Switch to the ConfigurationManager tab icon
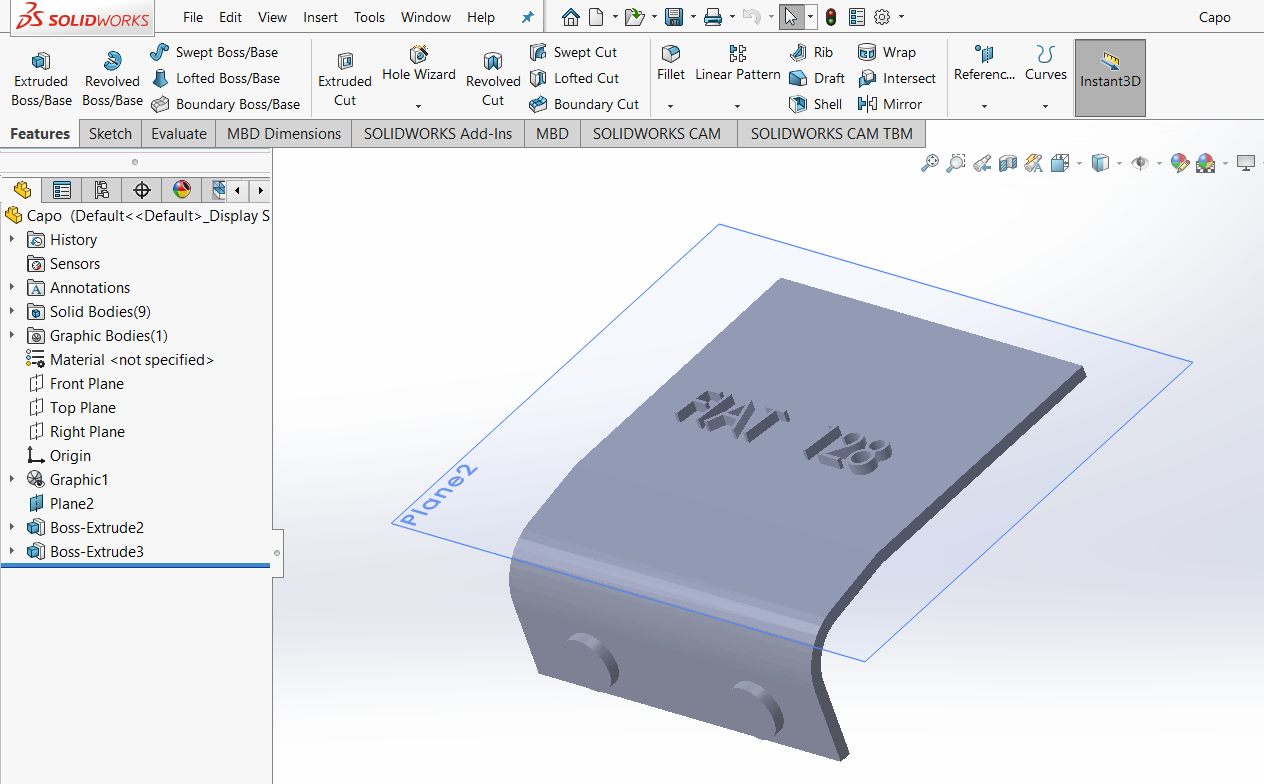This screenshot has width=1264, height=784. (101, 190)
